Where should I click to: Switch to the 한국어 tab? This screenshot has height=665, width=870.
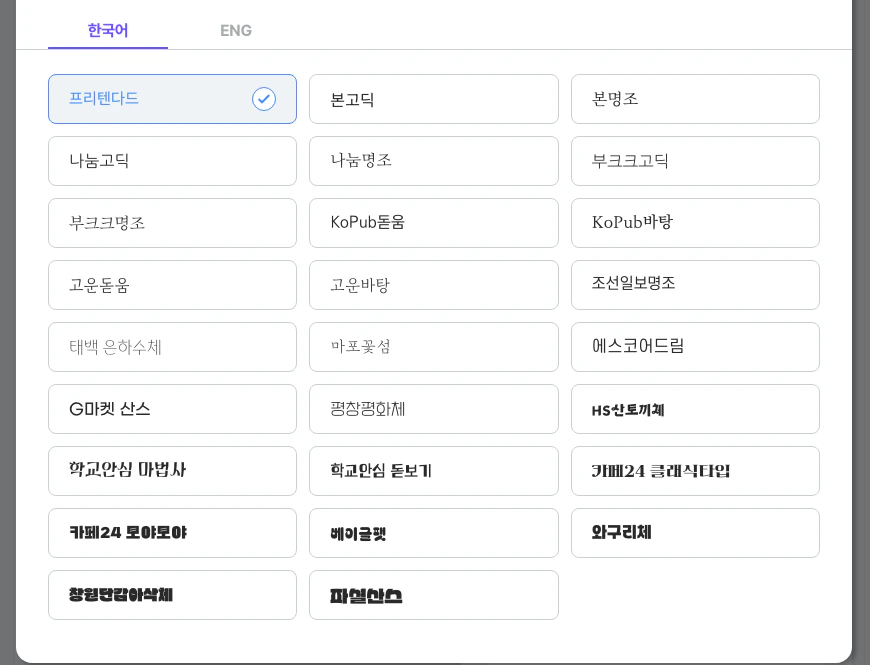coord(108,31)
